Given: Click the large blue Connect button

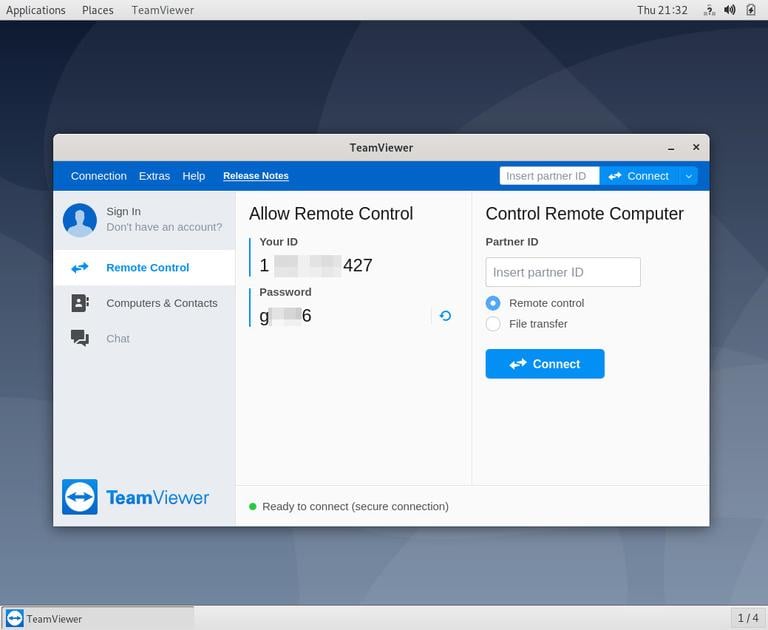Looking at the screenshot, I should coord(545,363).
